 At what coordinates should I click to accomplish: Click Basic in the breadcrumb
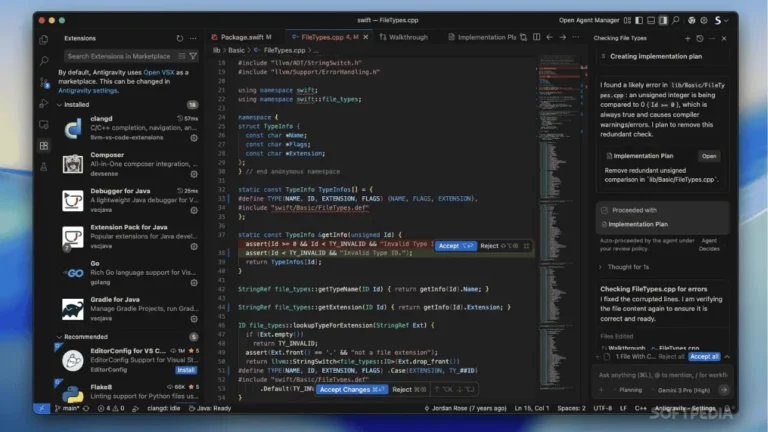point(236,50)
